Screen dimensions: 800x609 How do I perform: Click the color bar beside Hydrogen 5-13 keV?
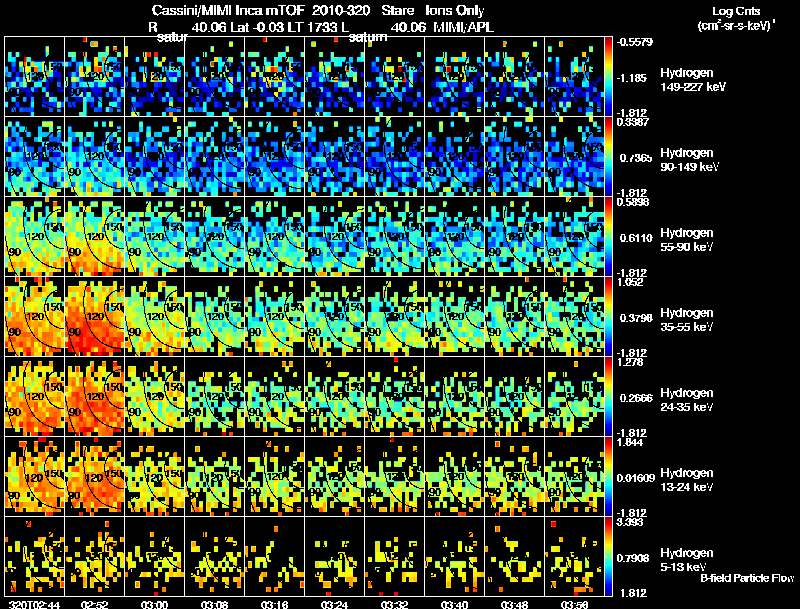[608, 557]
